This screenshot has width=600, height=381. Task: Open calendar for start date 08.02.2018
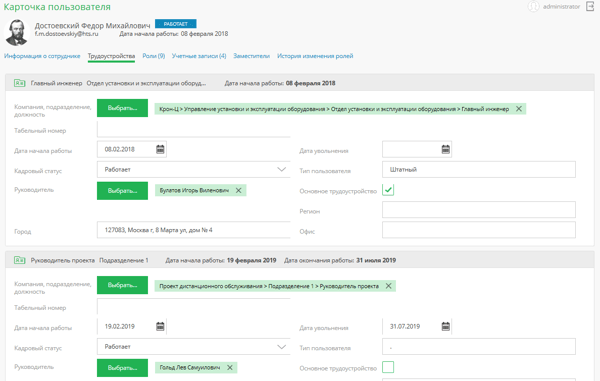click(160, 149)
